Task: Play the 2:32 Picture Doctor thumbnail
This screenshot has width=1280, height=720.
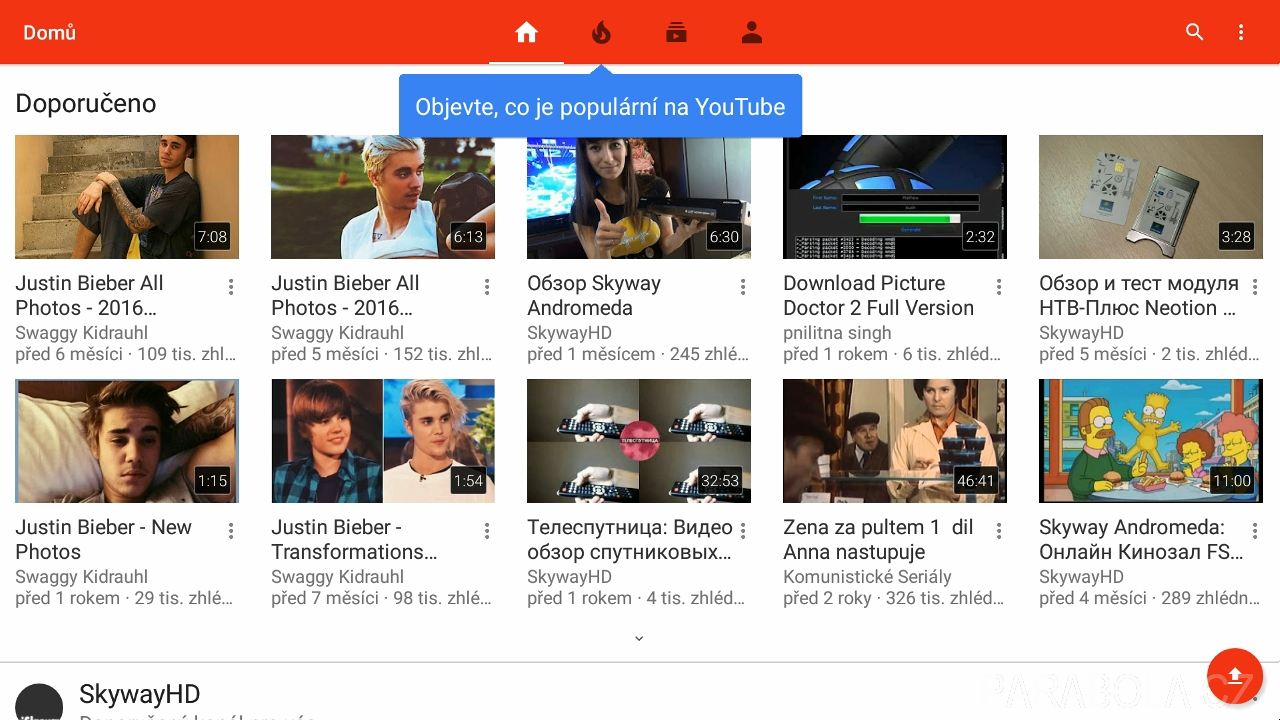Action: point(895,197)
